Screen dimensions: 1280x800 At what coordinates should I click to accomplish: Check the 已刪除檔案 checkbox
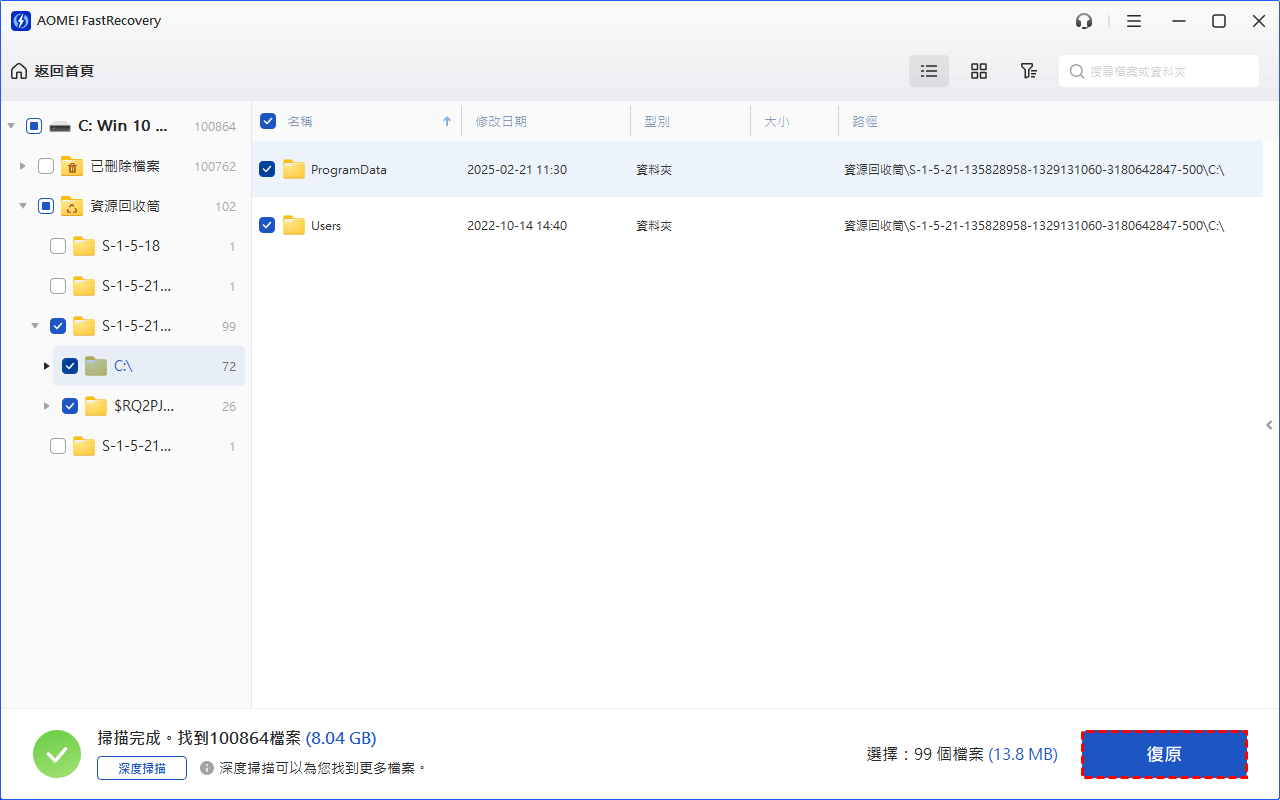(46, 166)
